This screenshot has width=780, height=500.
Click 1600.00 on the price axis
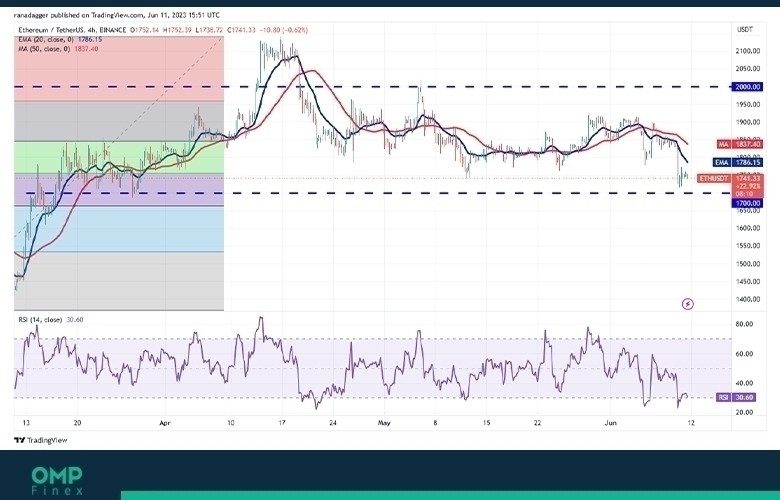click(748, 228)
